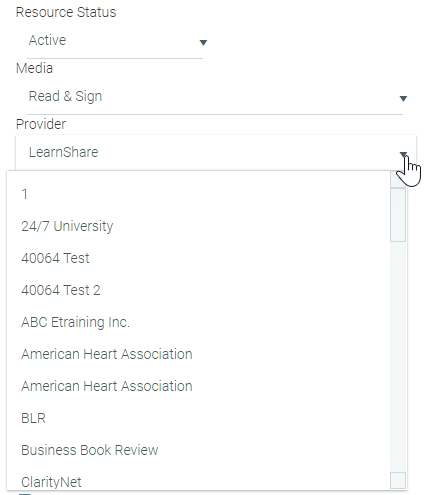Click the LearnShare provider field
Image resolution: width=427 pixels, height=495 pixels.
coord(216,153)
